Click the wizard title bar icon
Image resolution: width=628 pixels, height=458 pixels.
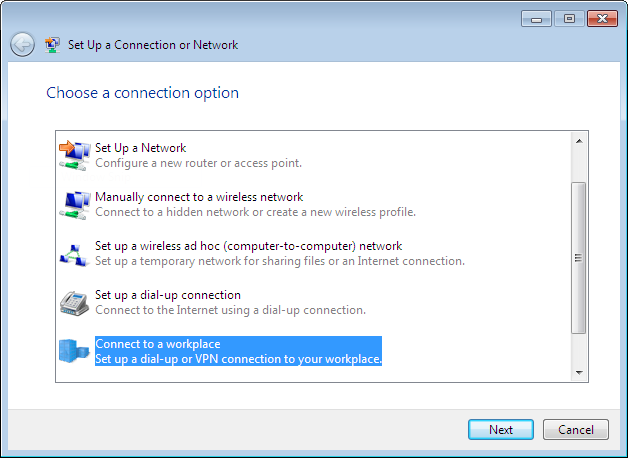(53, 45)
